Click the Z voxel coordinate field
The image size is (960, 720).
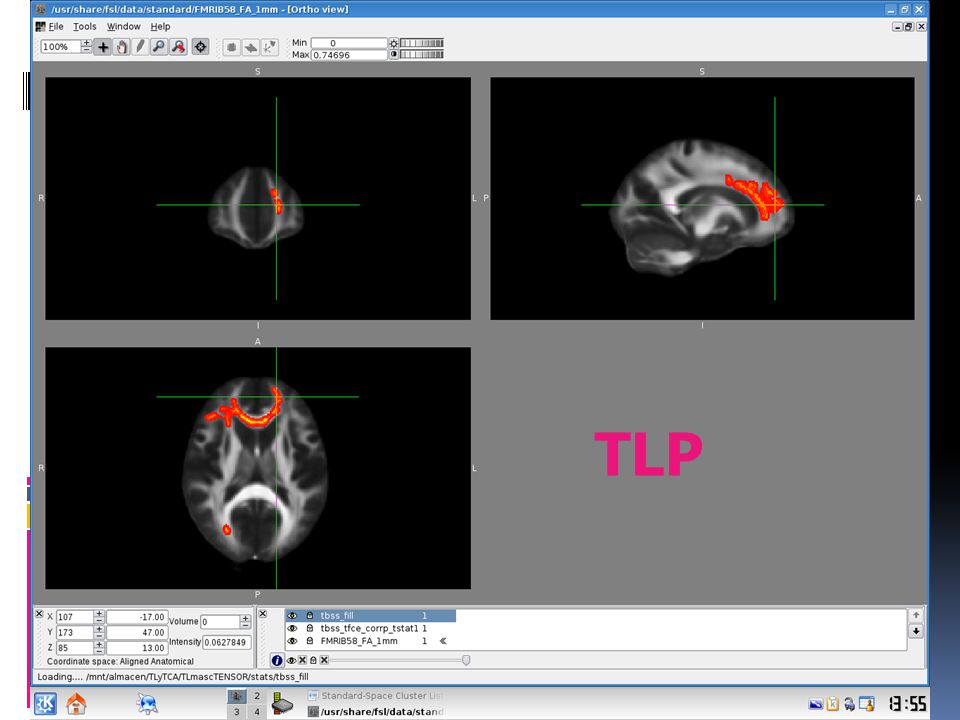click(74, 648)
